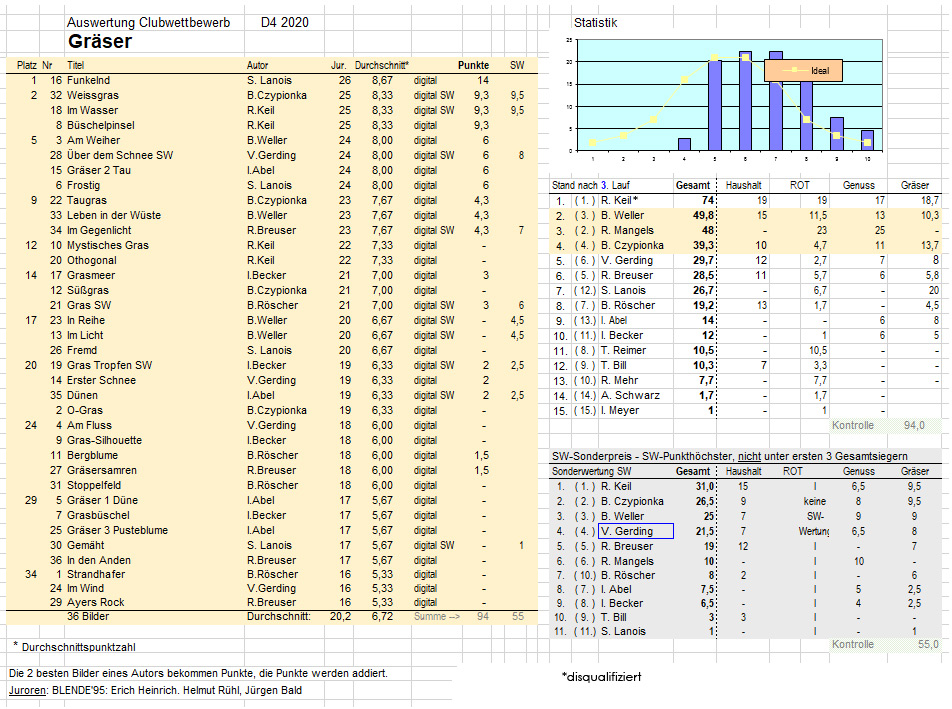The image size is (952, 709).
Task: Click the "Dünen" title cell
Action: (82, 395)
